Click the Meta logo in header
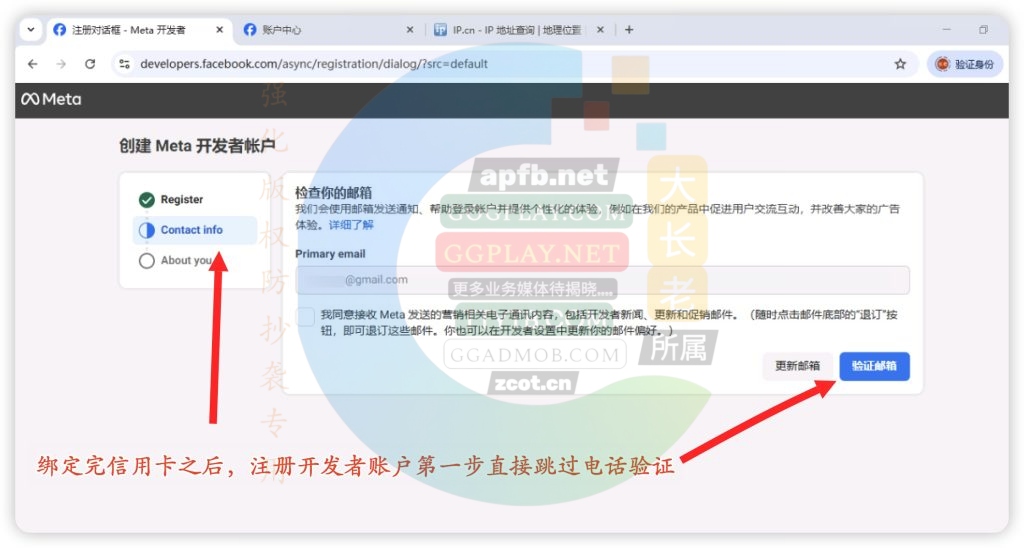1024x548 pixels. [x=51, y=99]
